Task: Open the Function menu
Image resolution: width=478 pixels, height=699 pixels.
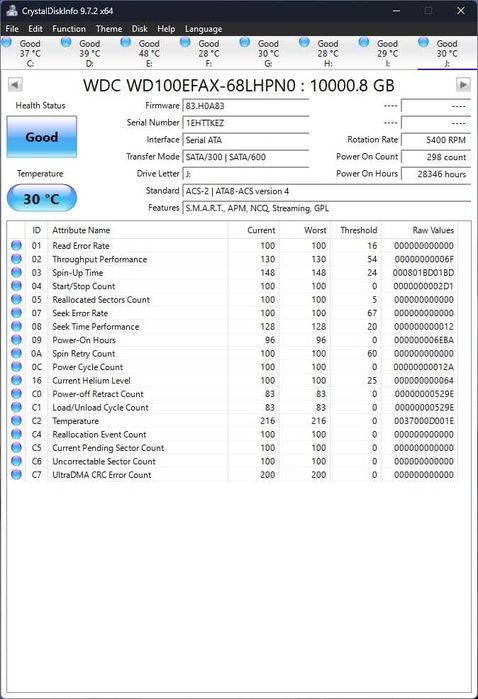Action: [69, 29]
